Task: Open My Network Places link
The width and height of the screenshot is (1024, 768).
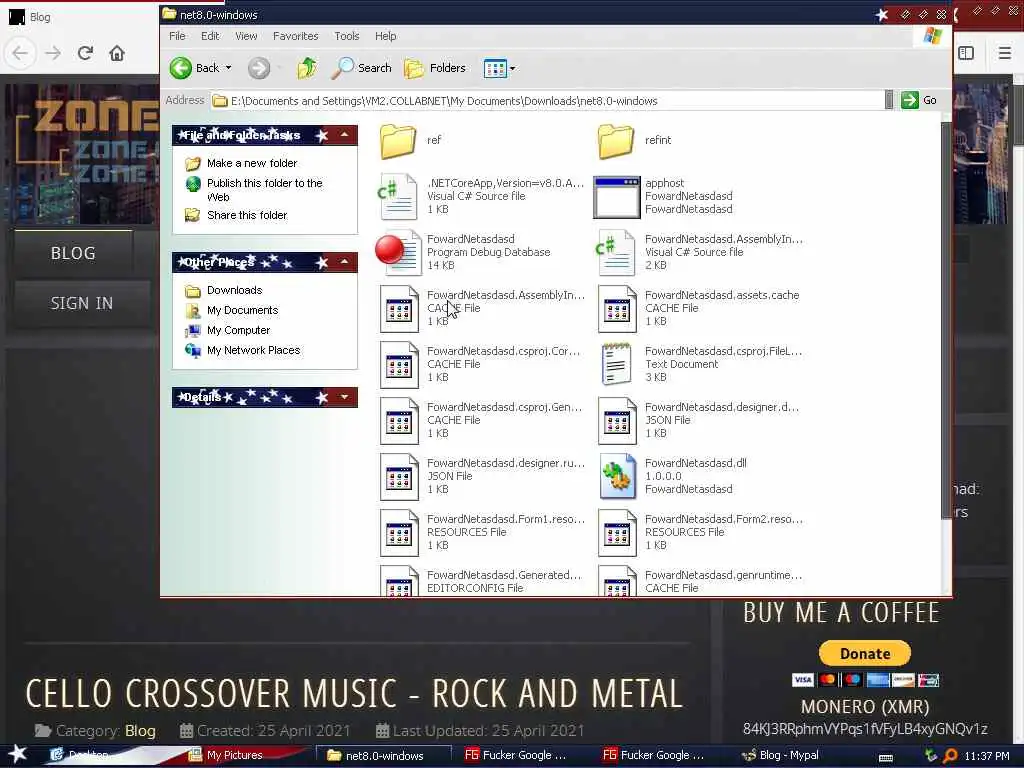Action: pyautogui.click(x=253, y=350)
